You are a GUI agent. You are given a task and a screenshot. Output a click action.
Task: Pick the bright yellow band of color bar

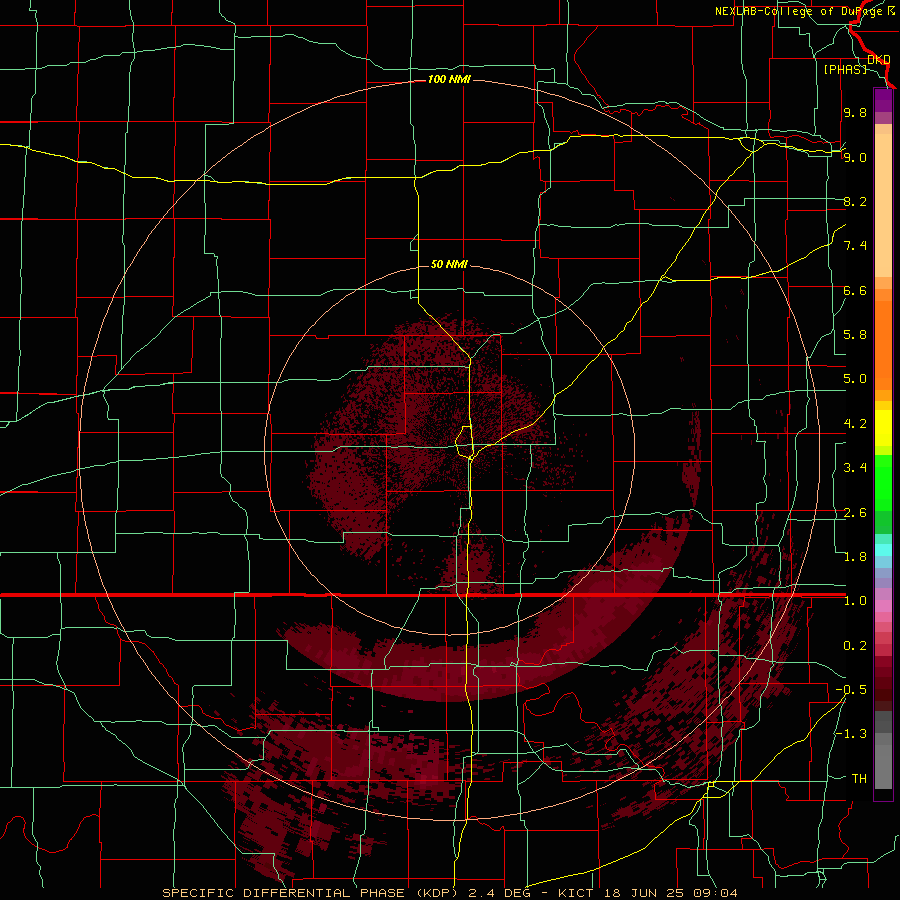pyautogui.click(x=883, y=428)
